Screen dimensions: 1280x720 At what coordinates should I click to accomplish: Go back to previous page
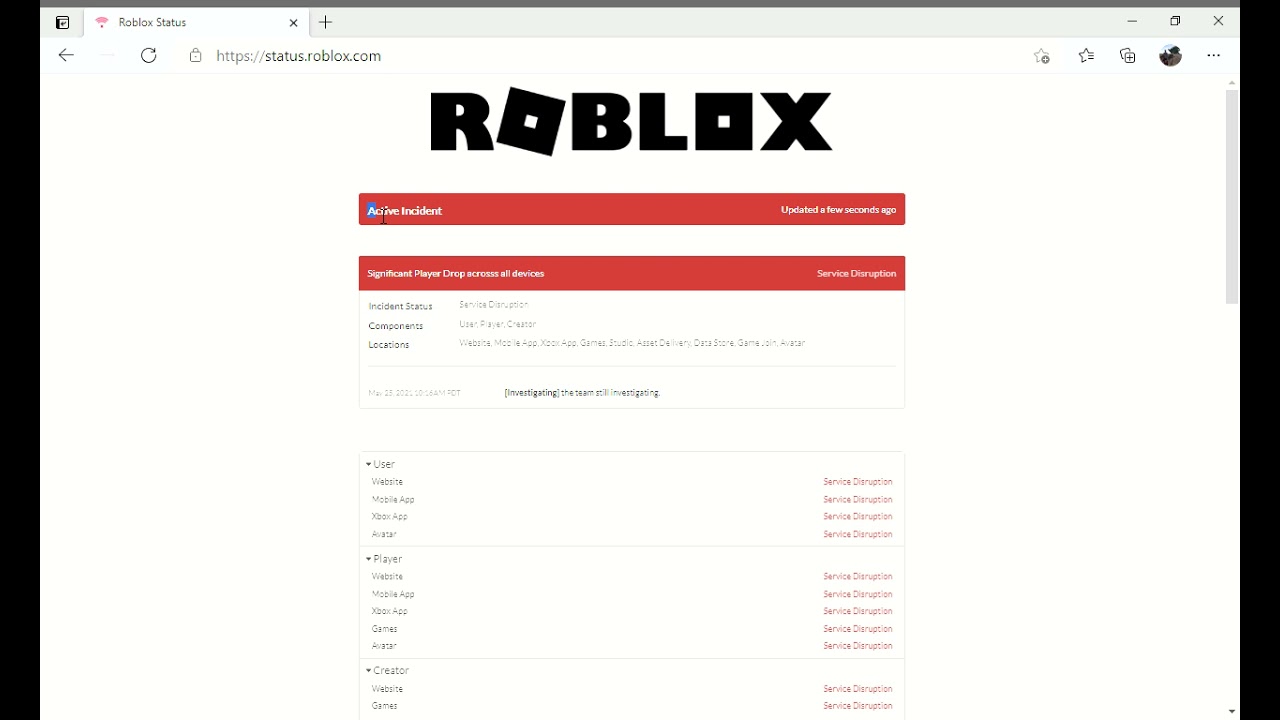click(66, 56)
